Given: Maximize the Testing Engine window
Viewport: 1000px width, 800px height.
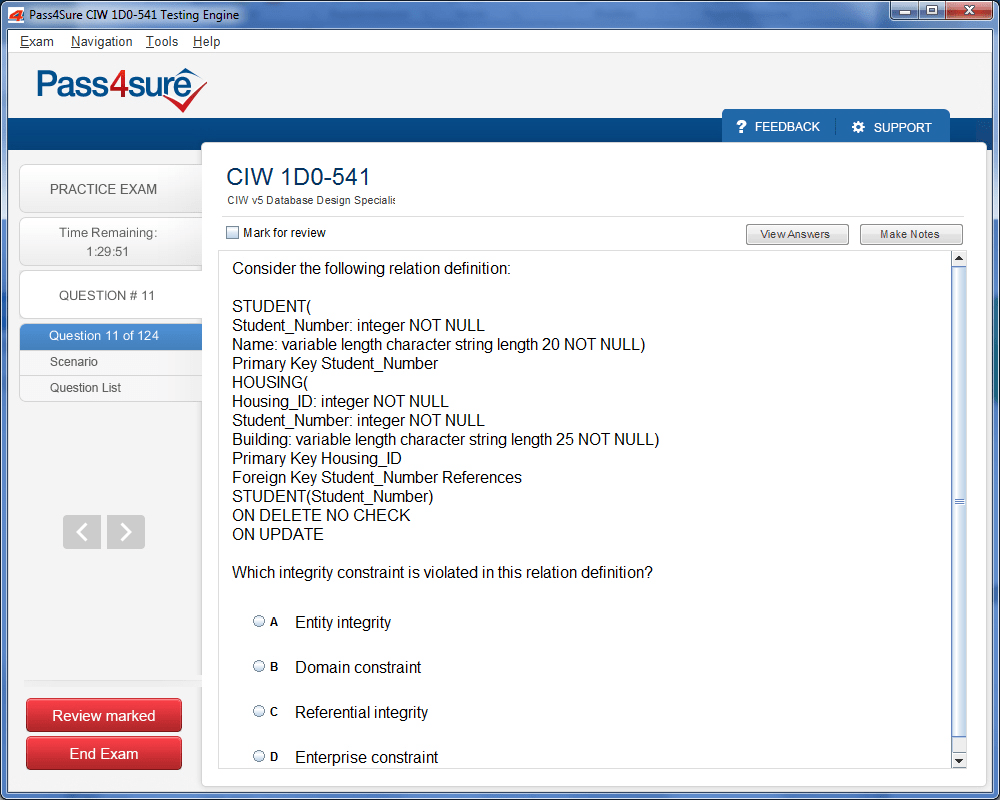Looking at the screenshot, I should coord(932,10).
